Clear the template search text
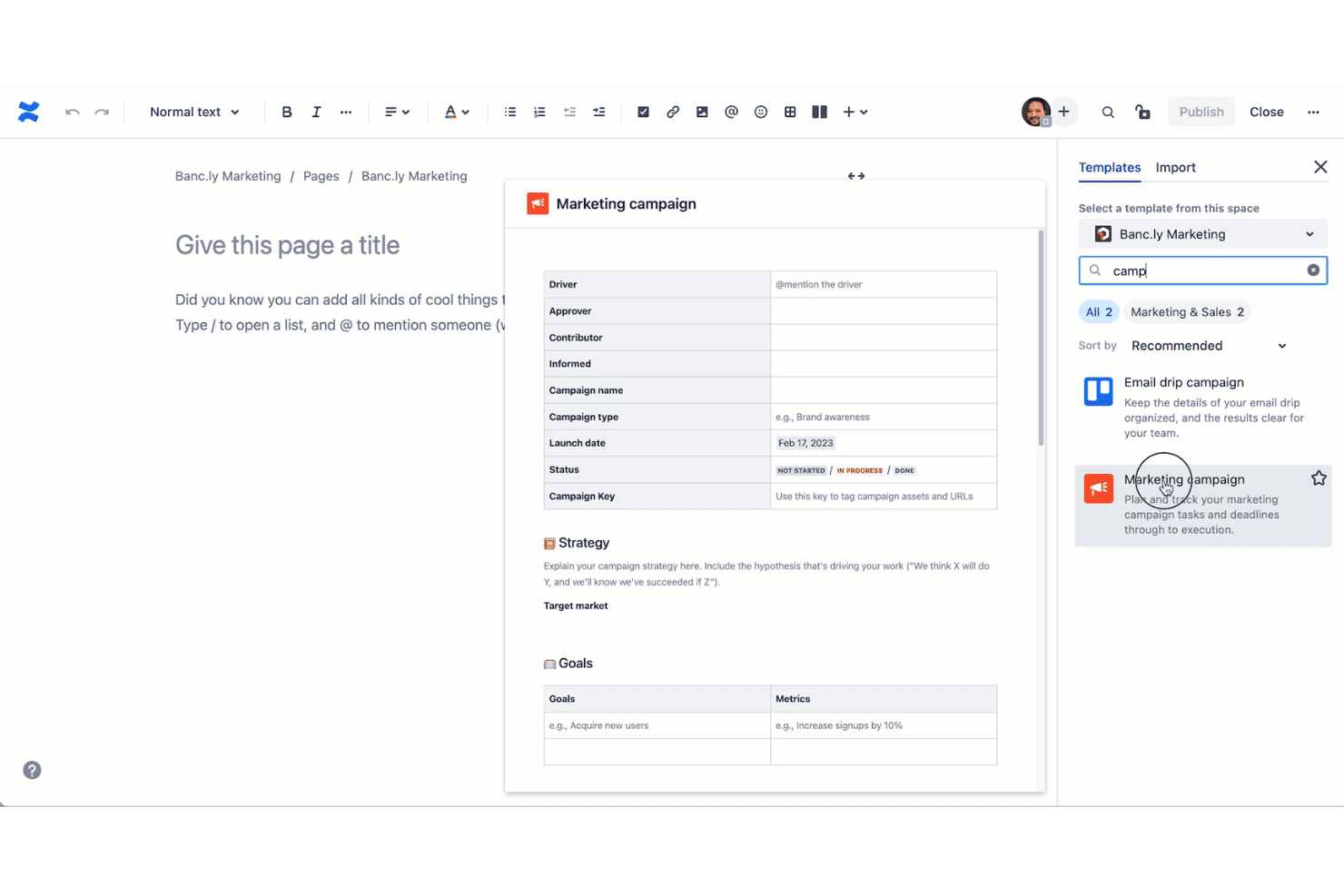Screen dimensions: 1344x896 [1313, 271]
